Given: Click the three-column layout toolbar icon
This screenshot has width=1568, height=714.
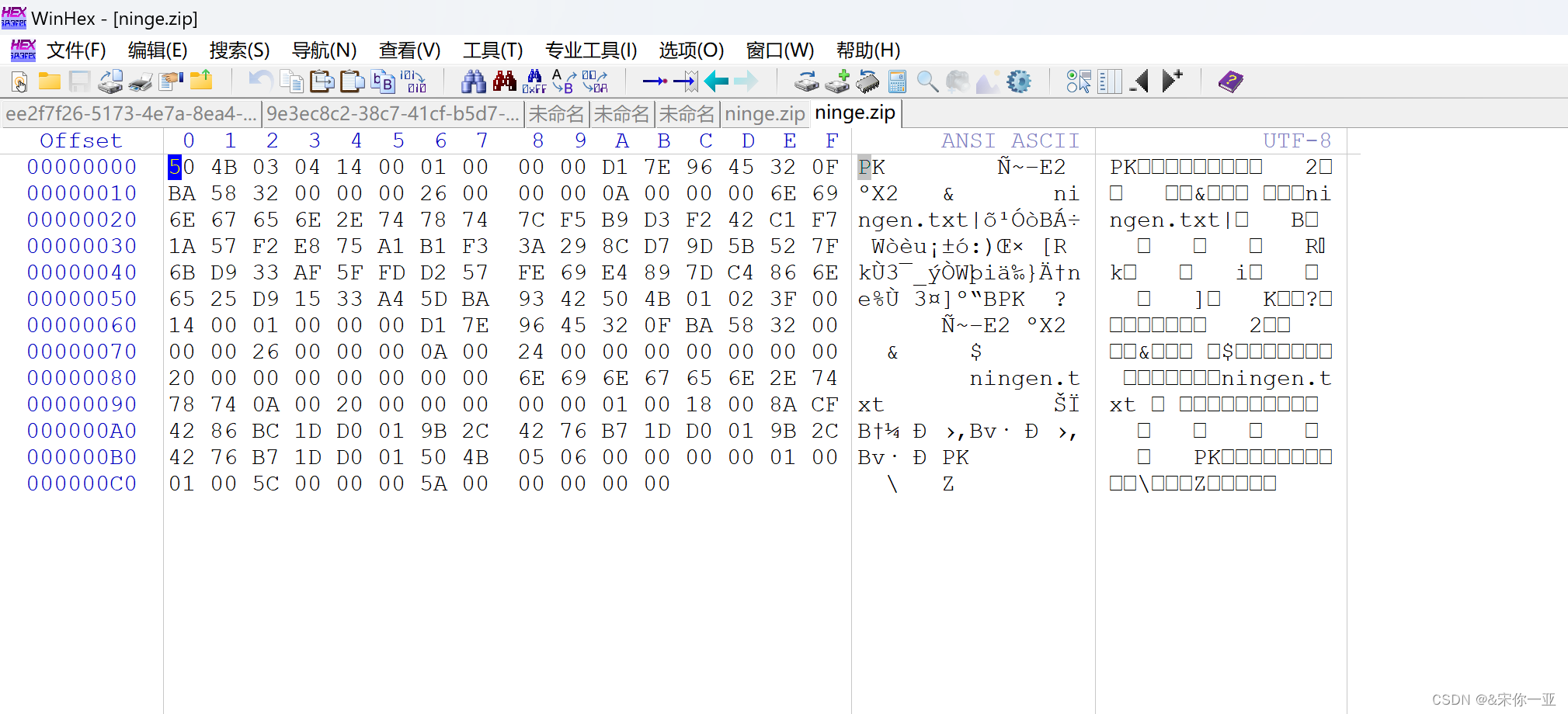Looking at the screenshot, I should pos(1110,81).
